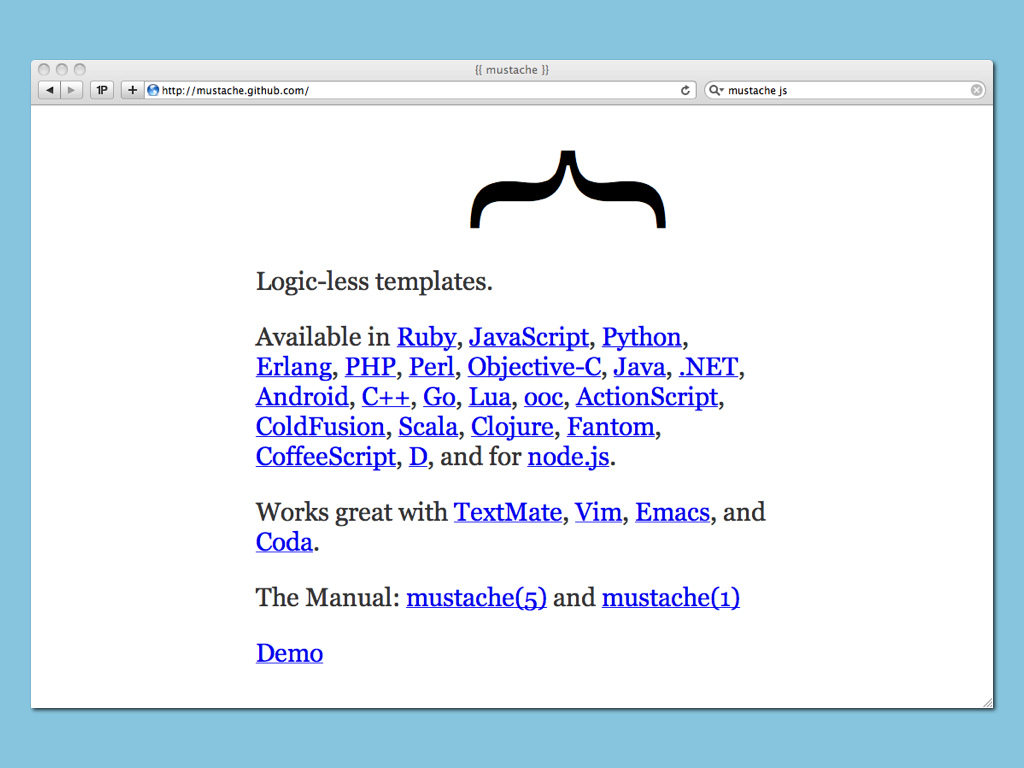
Task: Open the 1Password toolbar button
Action: click(x=102, y=90)
